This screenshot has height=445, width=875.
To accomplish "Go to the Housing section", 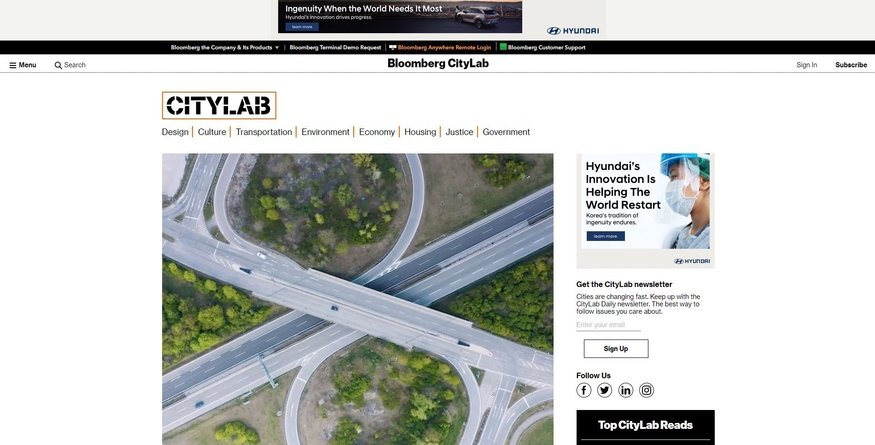I will (420, 132).
